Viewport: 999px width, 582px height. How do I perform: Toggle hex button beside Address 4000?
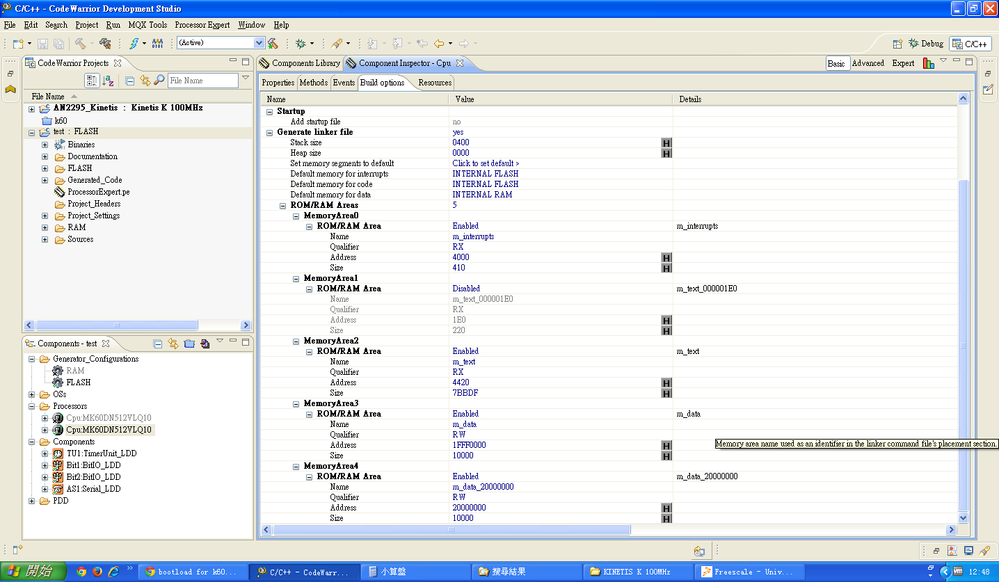[666, 258]
